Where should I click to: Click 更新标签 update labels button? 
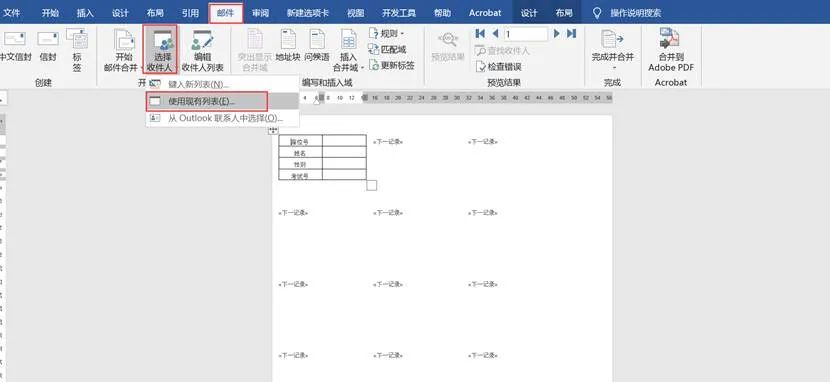pos(392,66)
